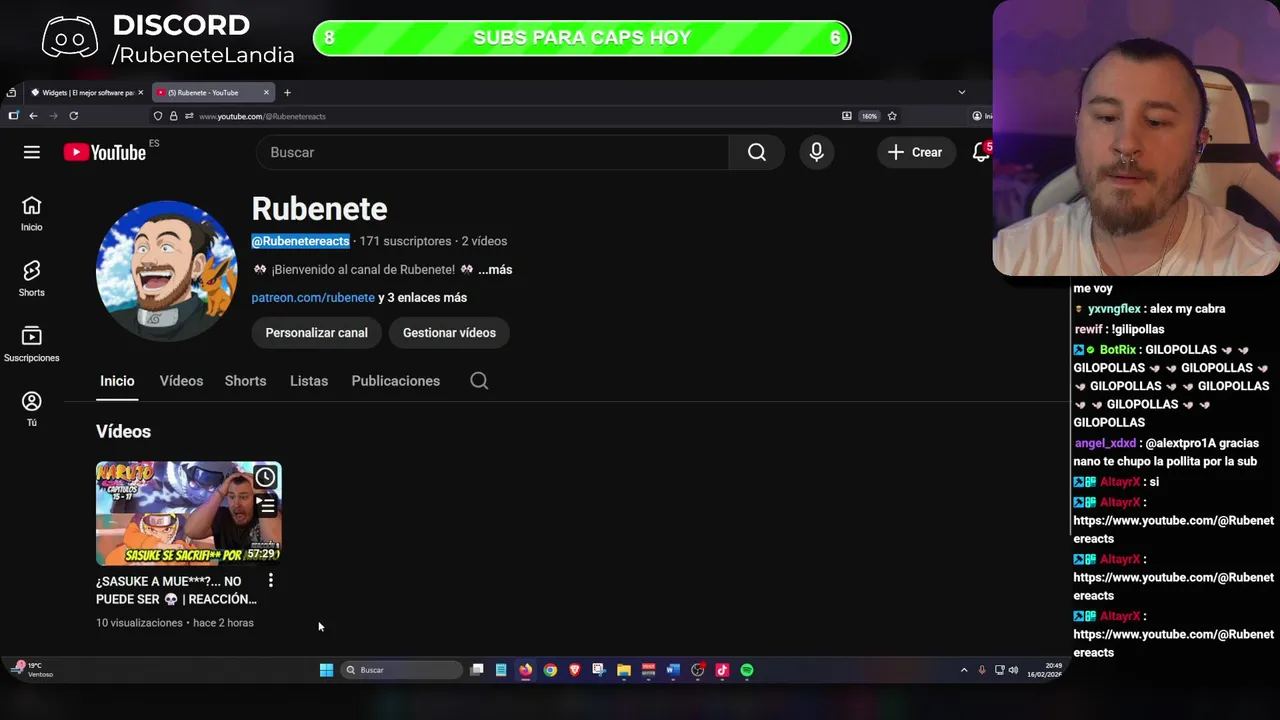
Task: Search within the channel using magnifier icon
Action: (479, 380)
